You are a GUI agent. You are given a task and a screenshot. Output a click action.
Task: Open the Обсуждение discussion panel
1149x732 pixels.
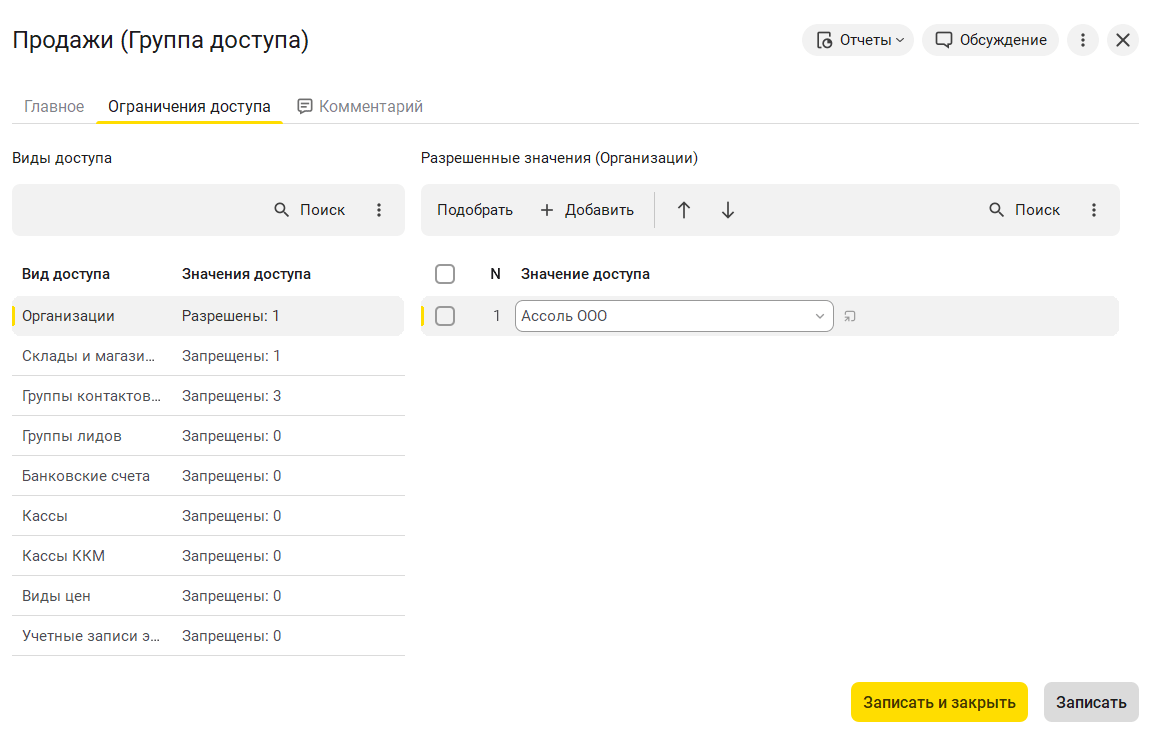point(990,40)
